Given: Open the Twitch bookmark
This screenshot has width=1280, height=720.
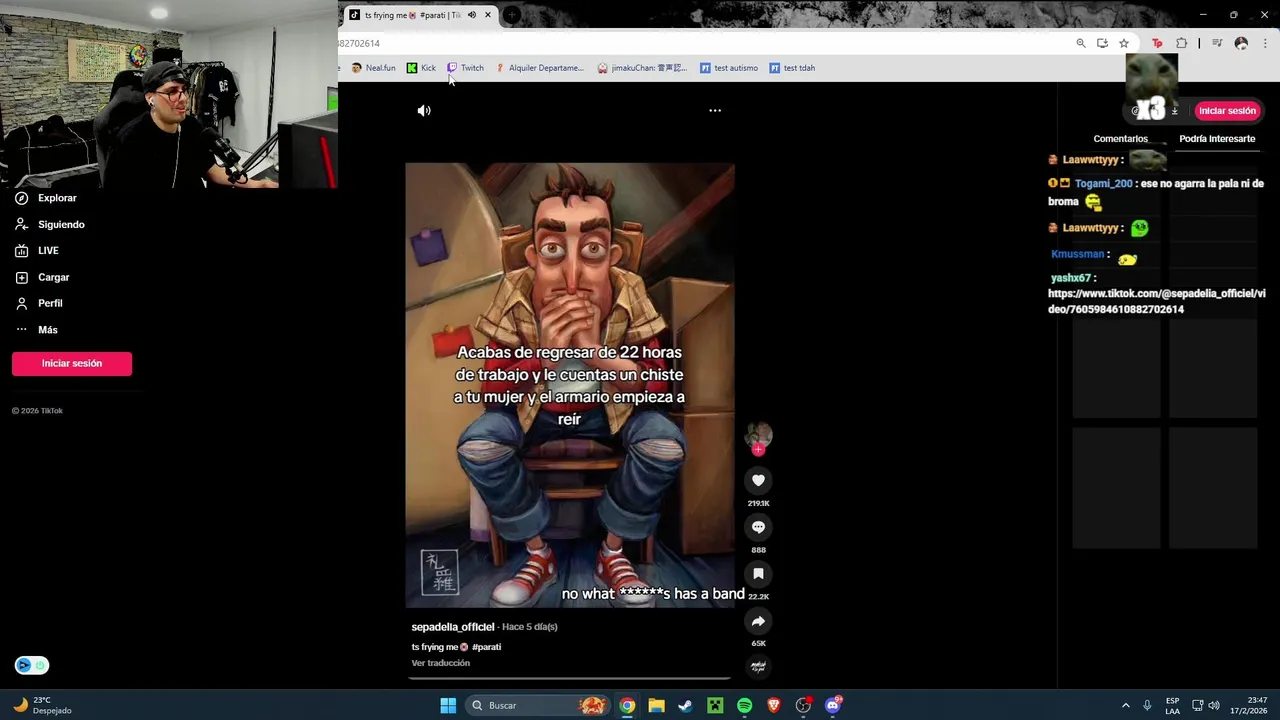Looking at the screenshot, I should tap(465, 68).
